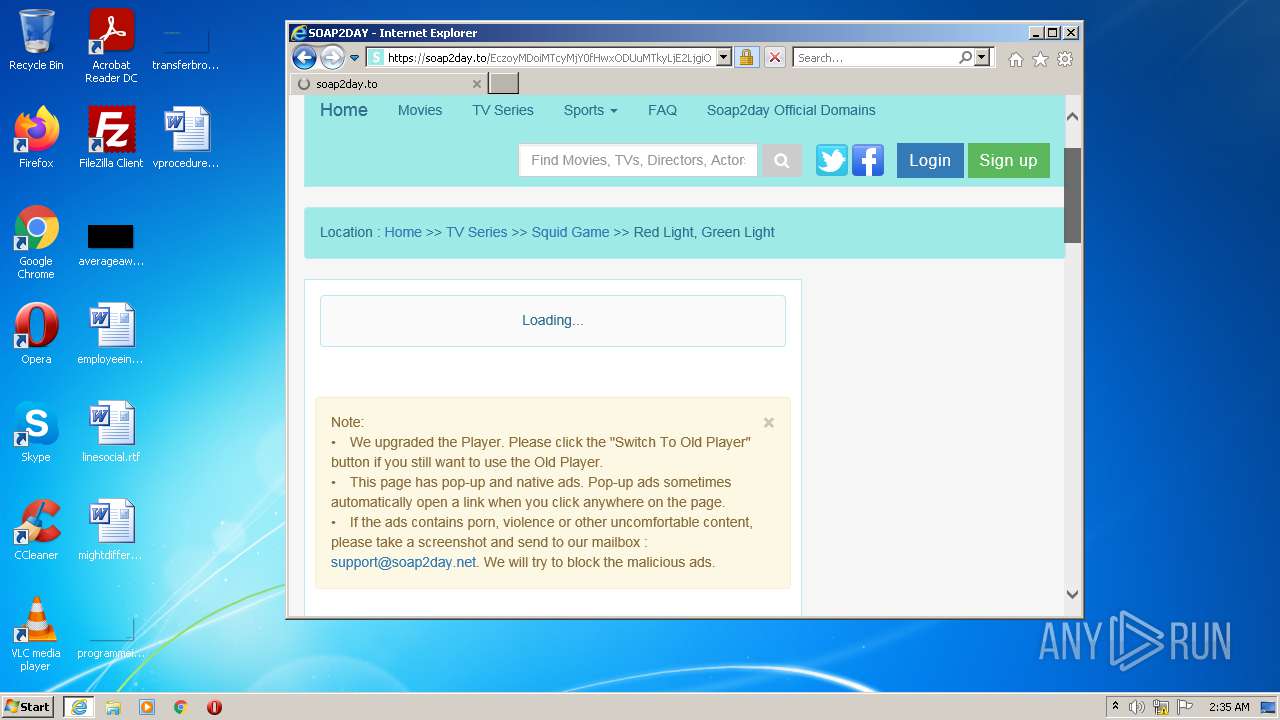
Task: Open the search provider dropdown arrow
Action: point(982,58)
